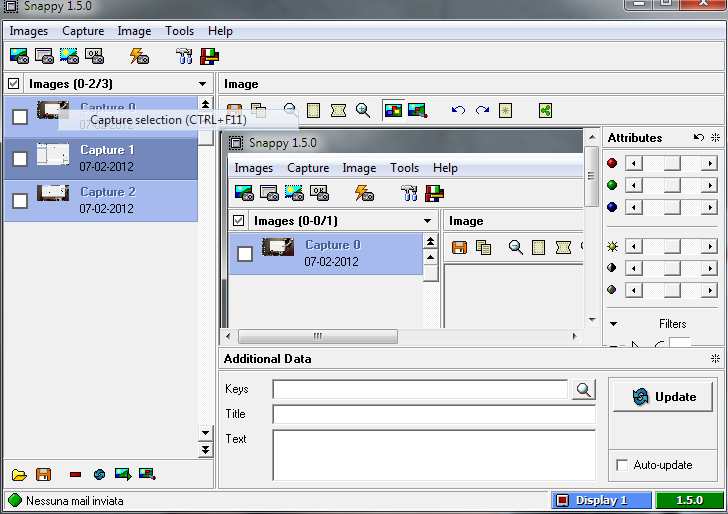Click the green share icon in Image toolbar

[x=545, y=111]
